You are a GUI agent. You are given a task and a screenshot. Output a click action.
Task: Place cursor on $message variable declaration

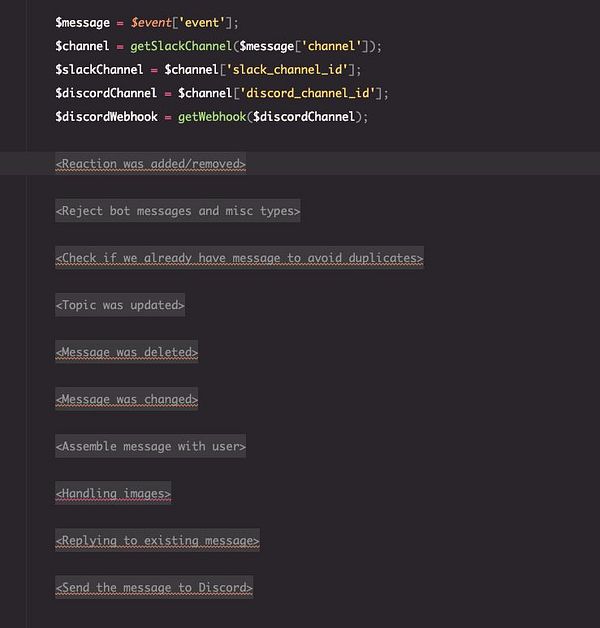83,22
